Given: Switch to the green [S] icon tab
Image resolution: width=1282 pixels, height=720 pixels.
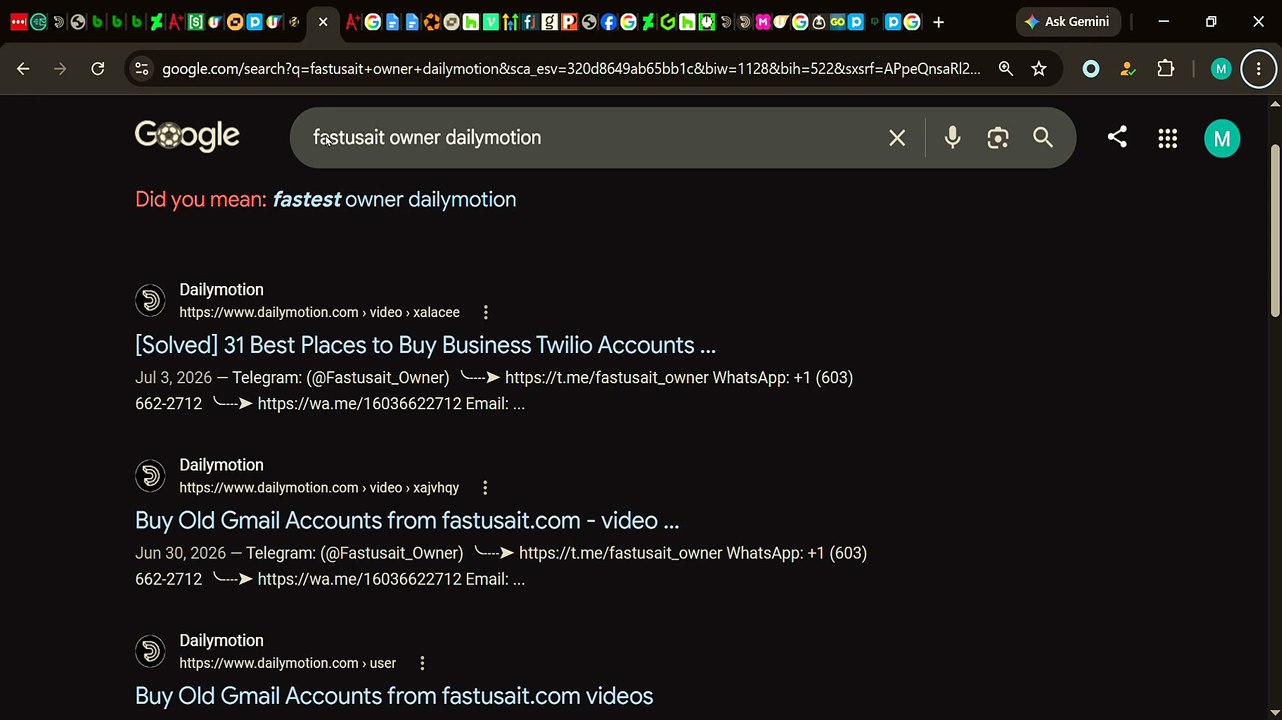Looking at the screenshot, I should pos(195,22).
